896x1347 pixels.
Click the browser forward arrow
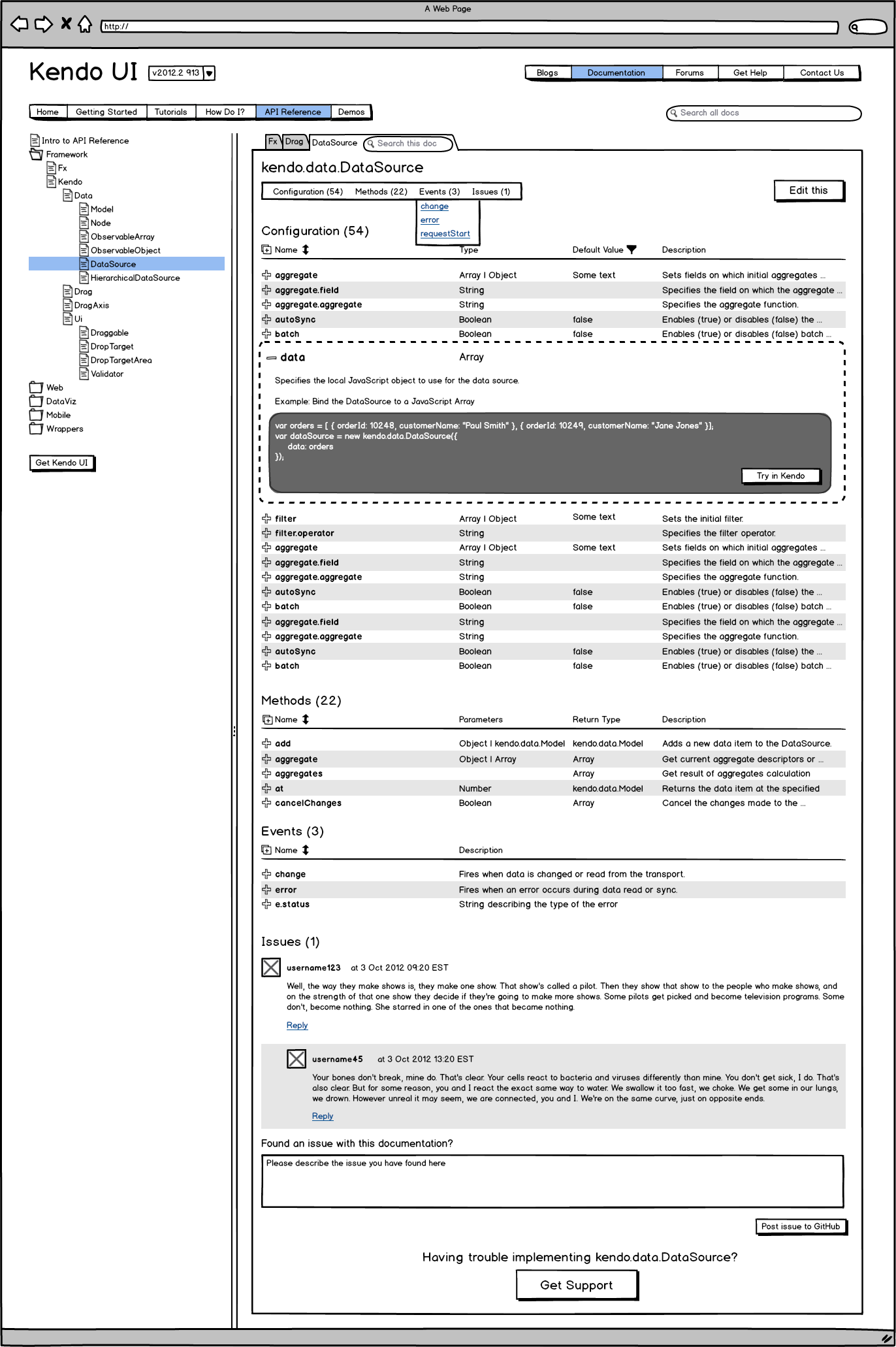[44, 25]
